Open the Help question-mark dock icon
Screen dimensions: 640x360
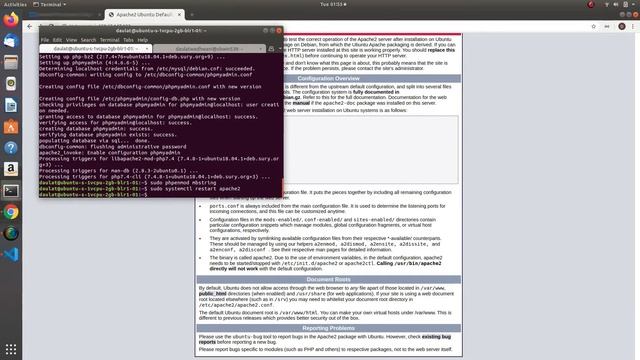[x=11, y=148]
